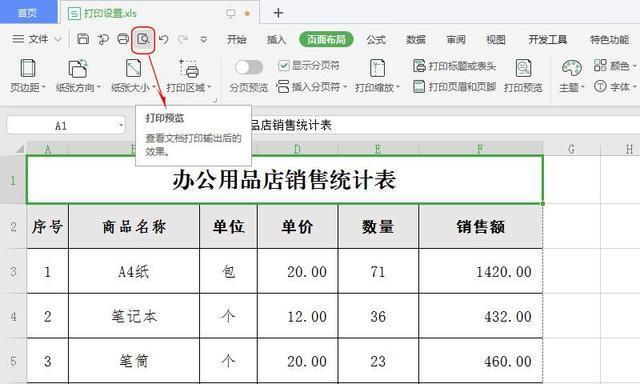Image resolution: width=640 pixels, height=384 pixels.
Task: Click the Print icon in quick toolbar
Action: click(123, 39)
